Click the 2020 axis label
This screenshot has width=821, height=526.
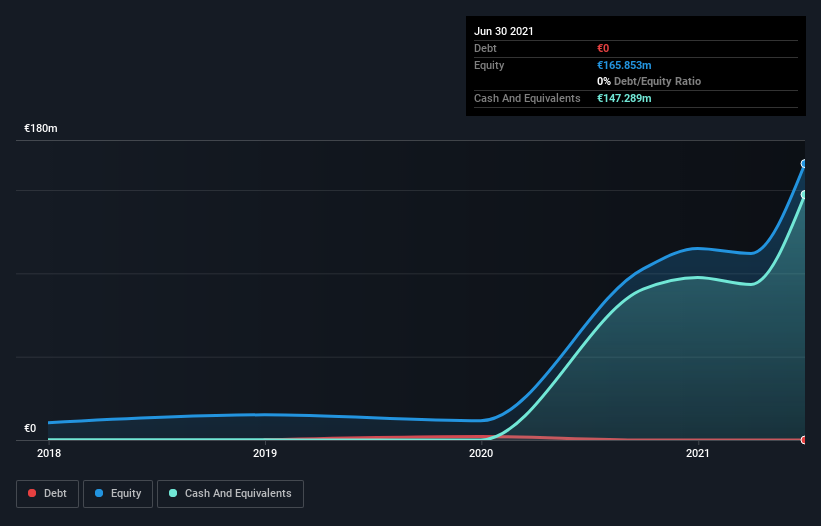pos(481,453)
